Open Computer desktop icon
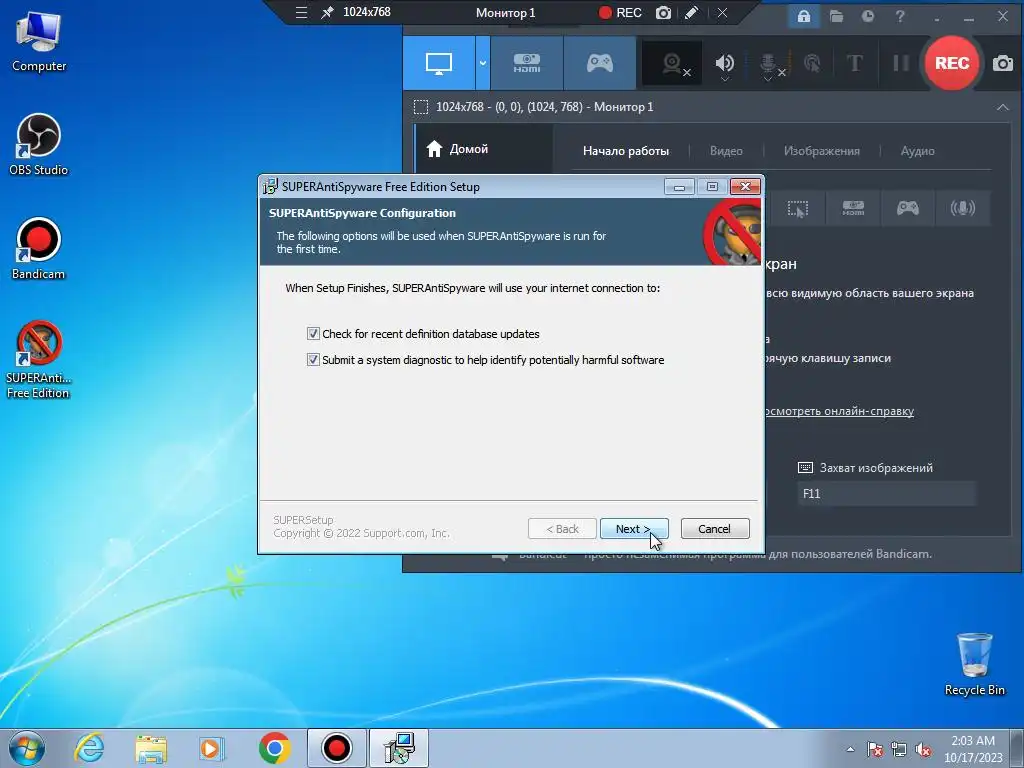Screen dimensions: 1024x768 [x=39, y=41]
